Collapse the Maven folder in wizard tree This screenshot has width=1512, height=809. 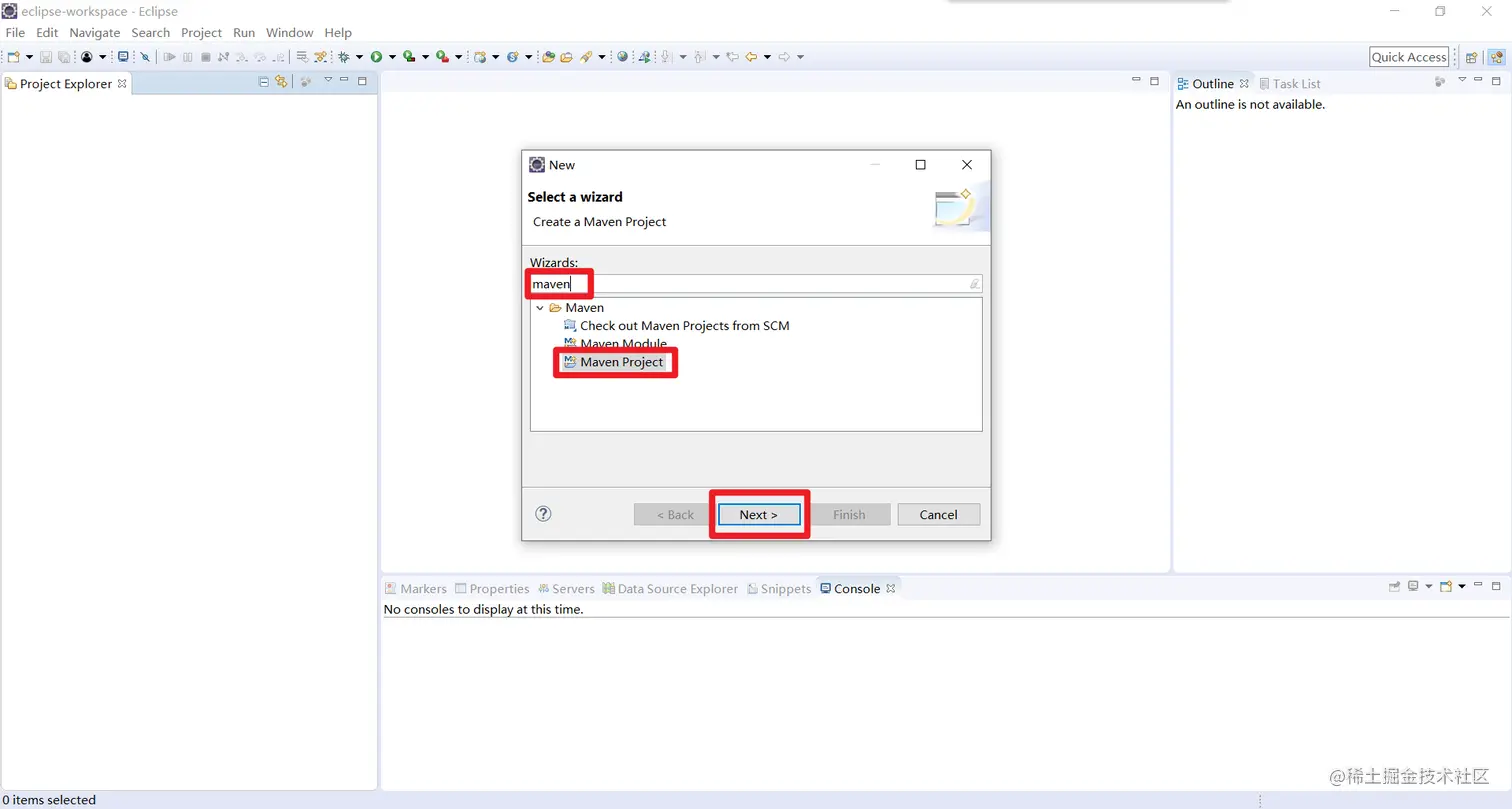click(x=540, y=308)
